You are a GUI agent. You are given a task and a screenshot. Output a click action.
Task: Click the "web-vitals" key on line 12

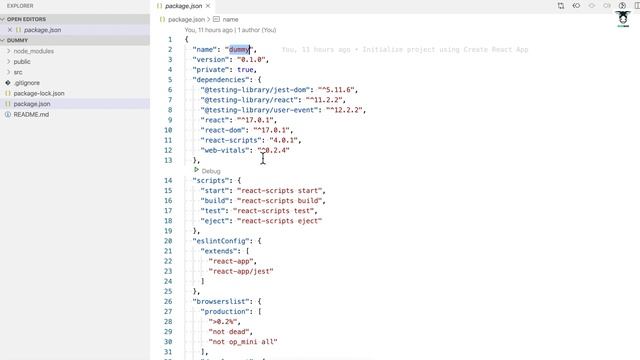pos(224,150)
